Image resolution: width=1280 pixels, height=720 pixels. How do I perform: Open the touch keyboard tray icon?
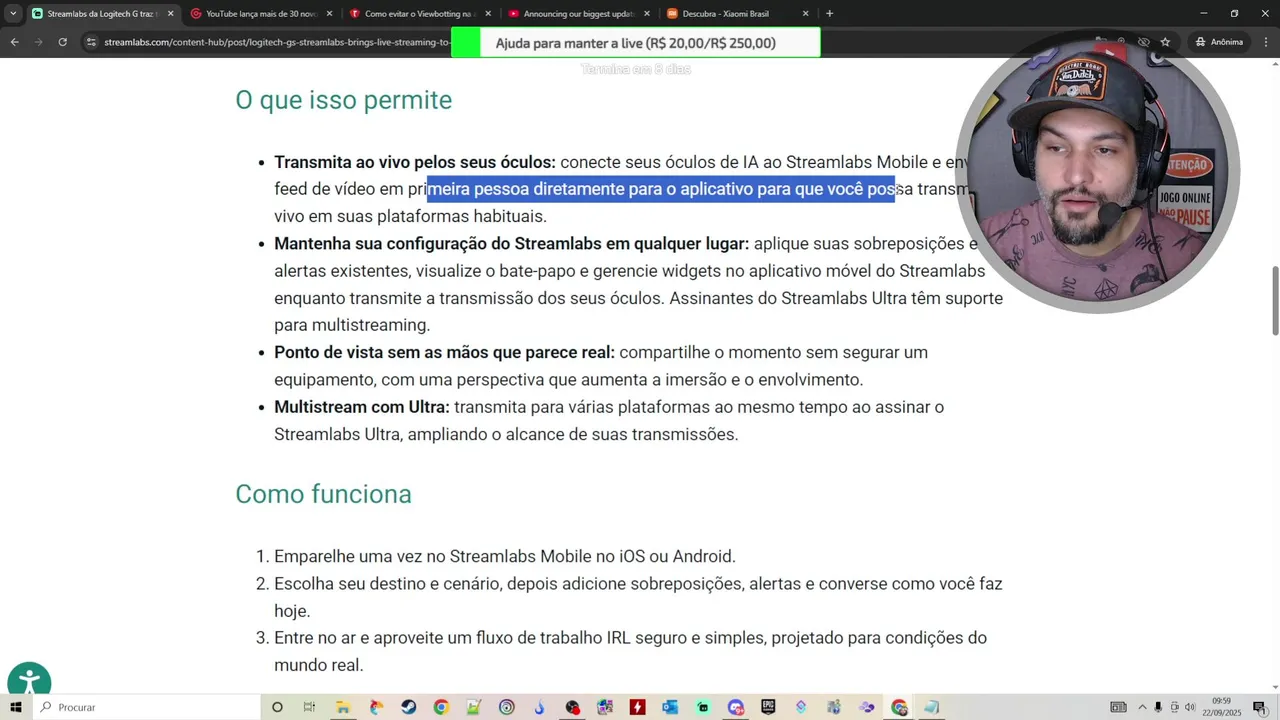tap(1118, 707)
